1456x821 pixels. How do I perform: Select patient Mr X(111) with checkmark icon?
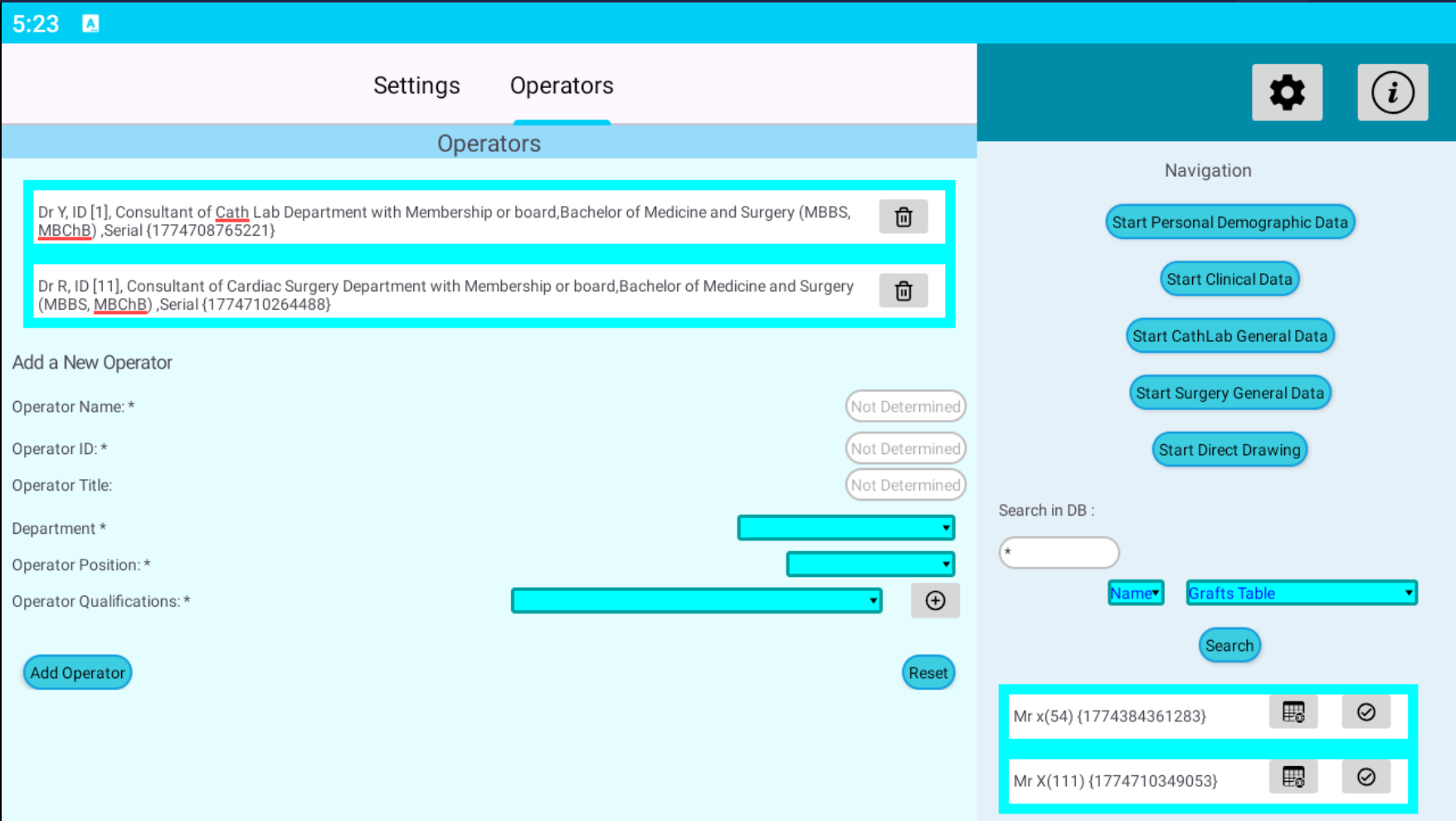(1366, 778)
